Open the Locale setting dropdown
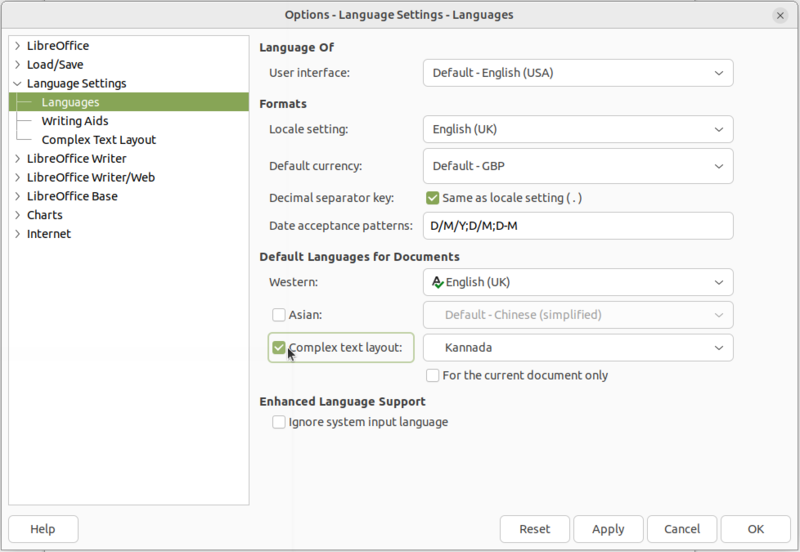This screenshot has height=552, width=800. (x=578, y=129)
